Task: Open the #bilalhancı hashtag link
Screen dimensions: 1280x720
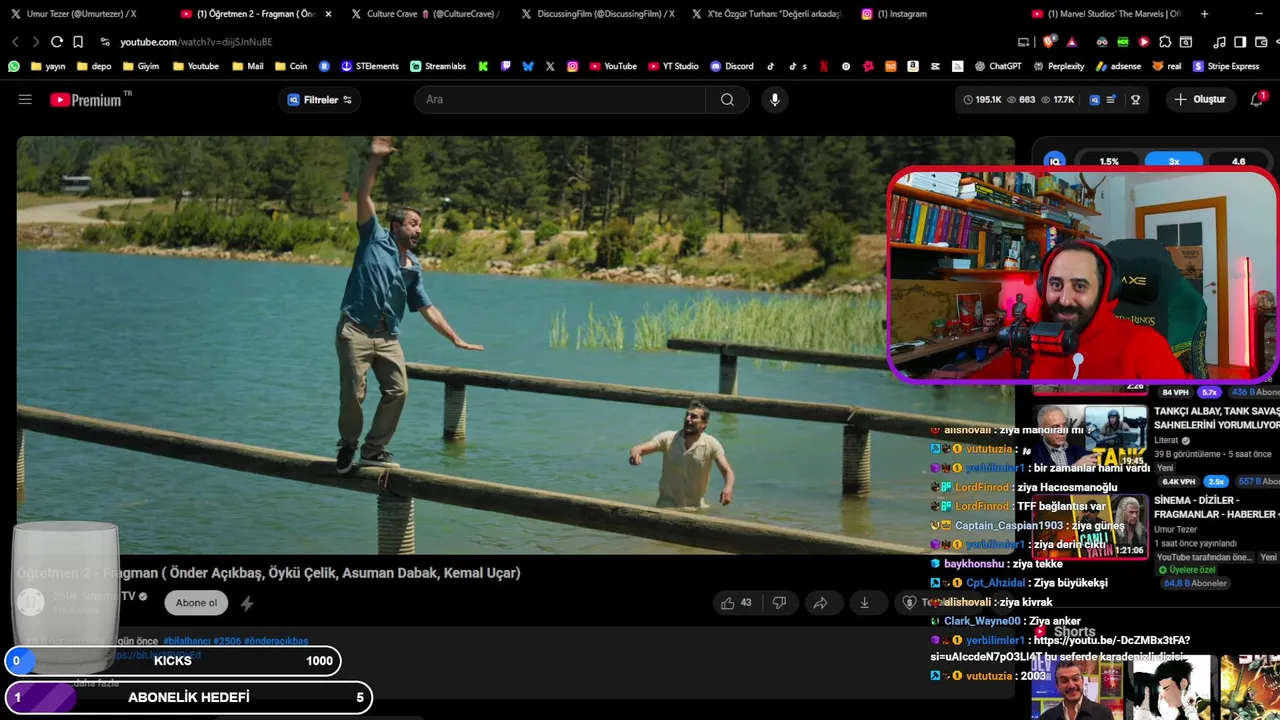Action: pyautogui.click(x=186, y=641)
